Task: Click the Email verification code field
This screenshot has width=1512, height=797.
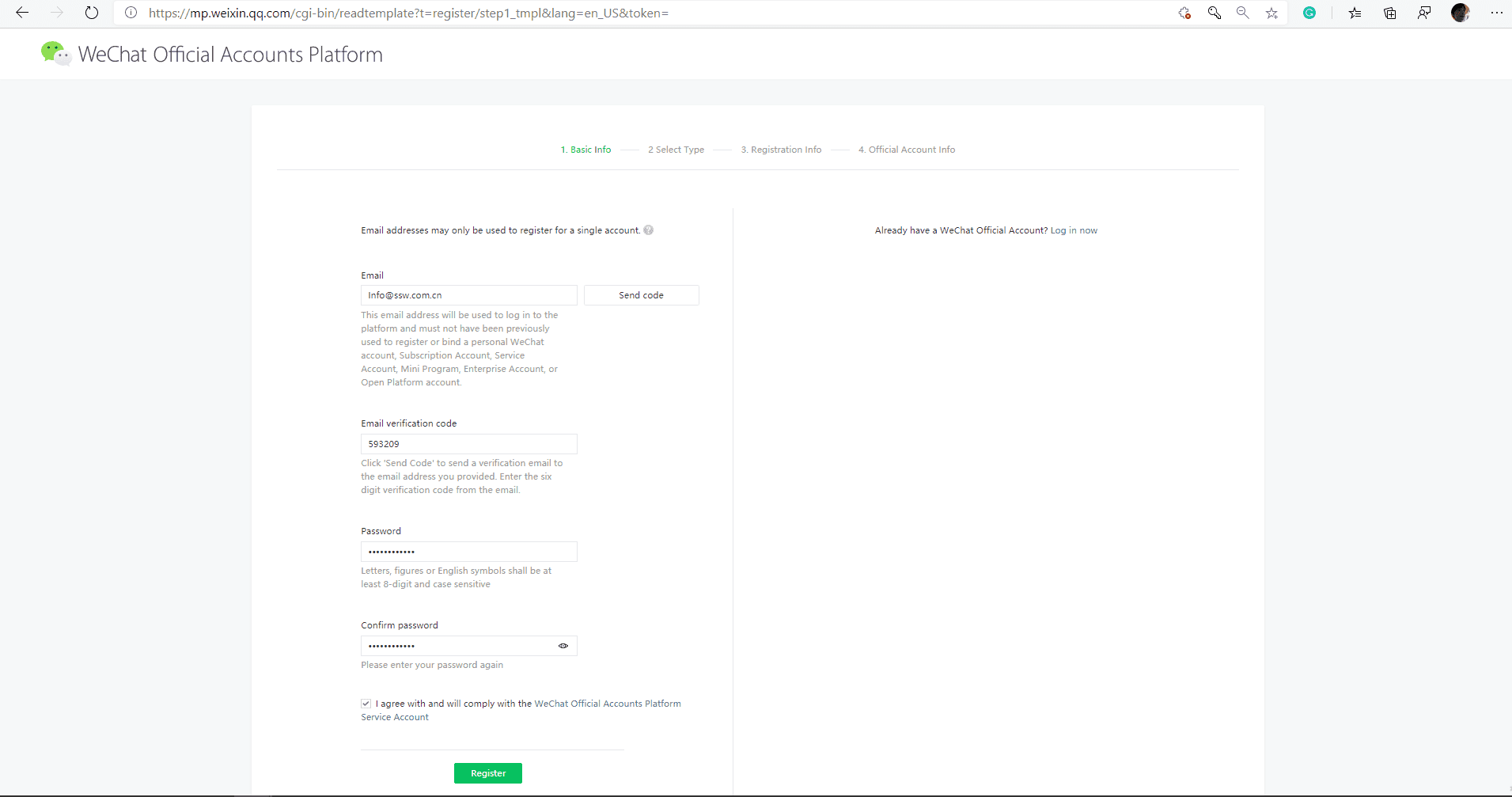Action: (x=468, y=444)
